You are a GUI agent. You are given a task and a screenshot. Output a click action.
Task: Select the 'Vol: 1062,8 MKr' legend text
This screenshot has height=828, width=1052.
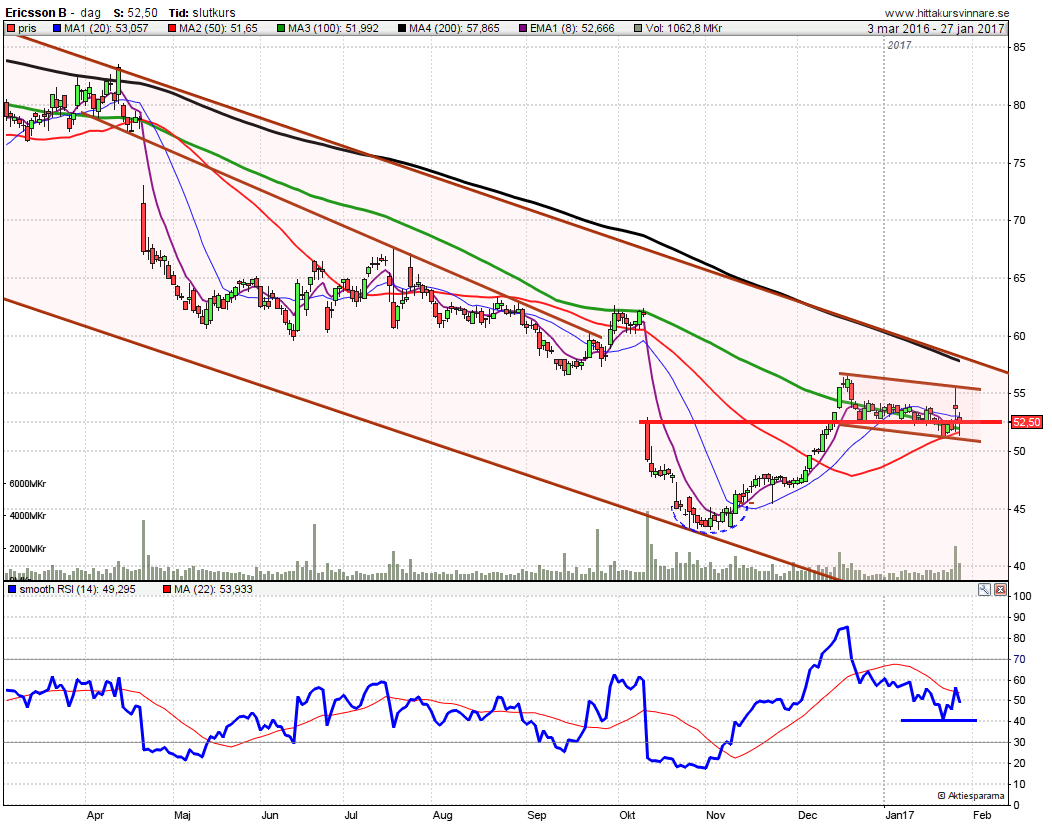pyautogui.click(x=684, y=28)
